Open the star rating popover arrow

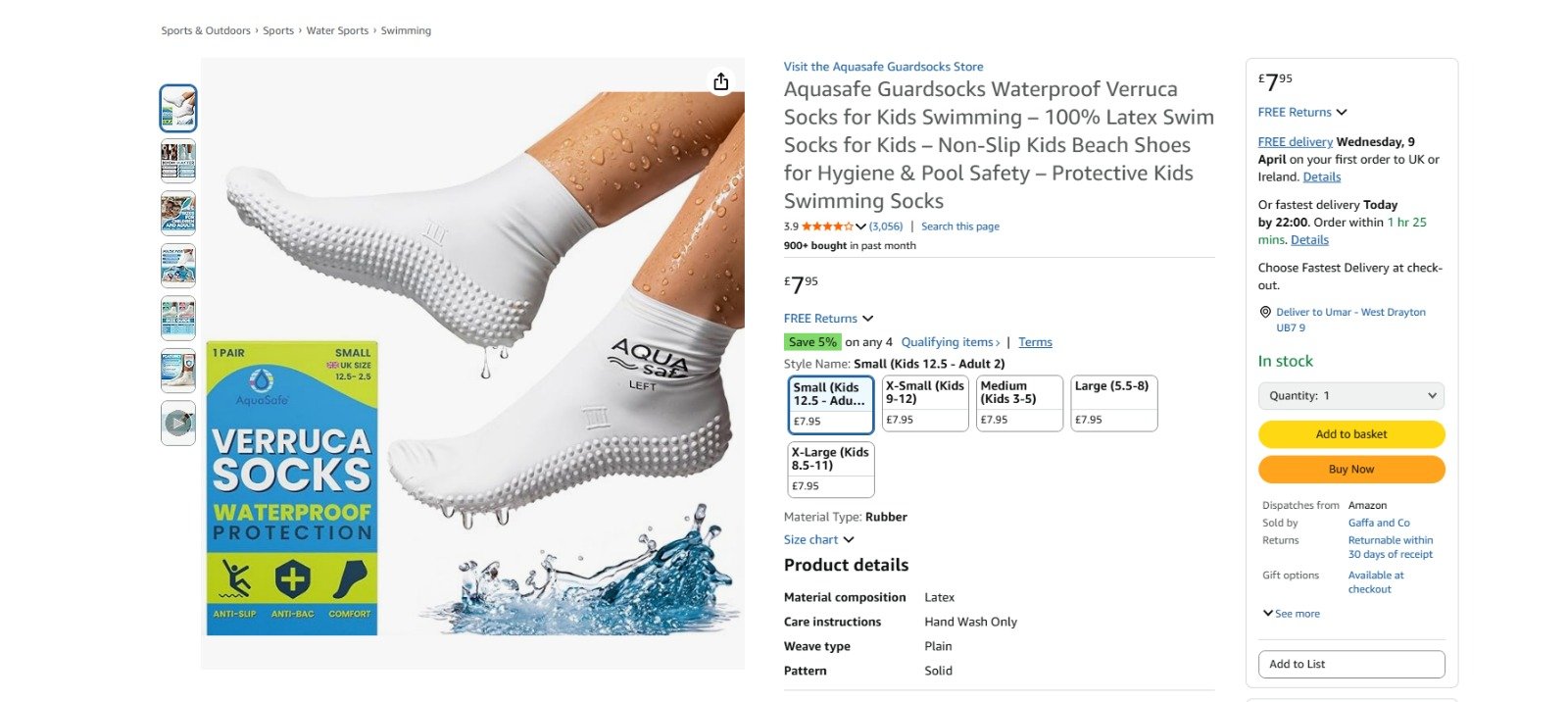pos(860,226)
